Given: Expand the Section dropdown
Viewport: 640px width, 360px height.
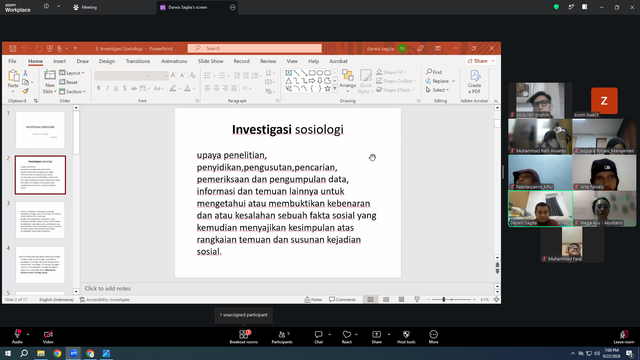Looking at the screenshot, I should (72, 91).
